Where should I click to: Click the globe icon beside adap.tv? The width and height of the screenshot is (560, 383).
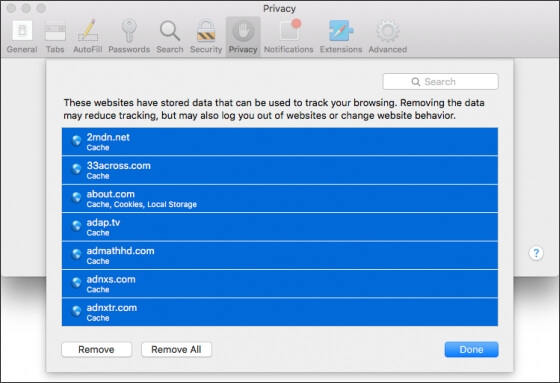click(x=76, y=226)
